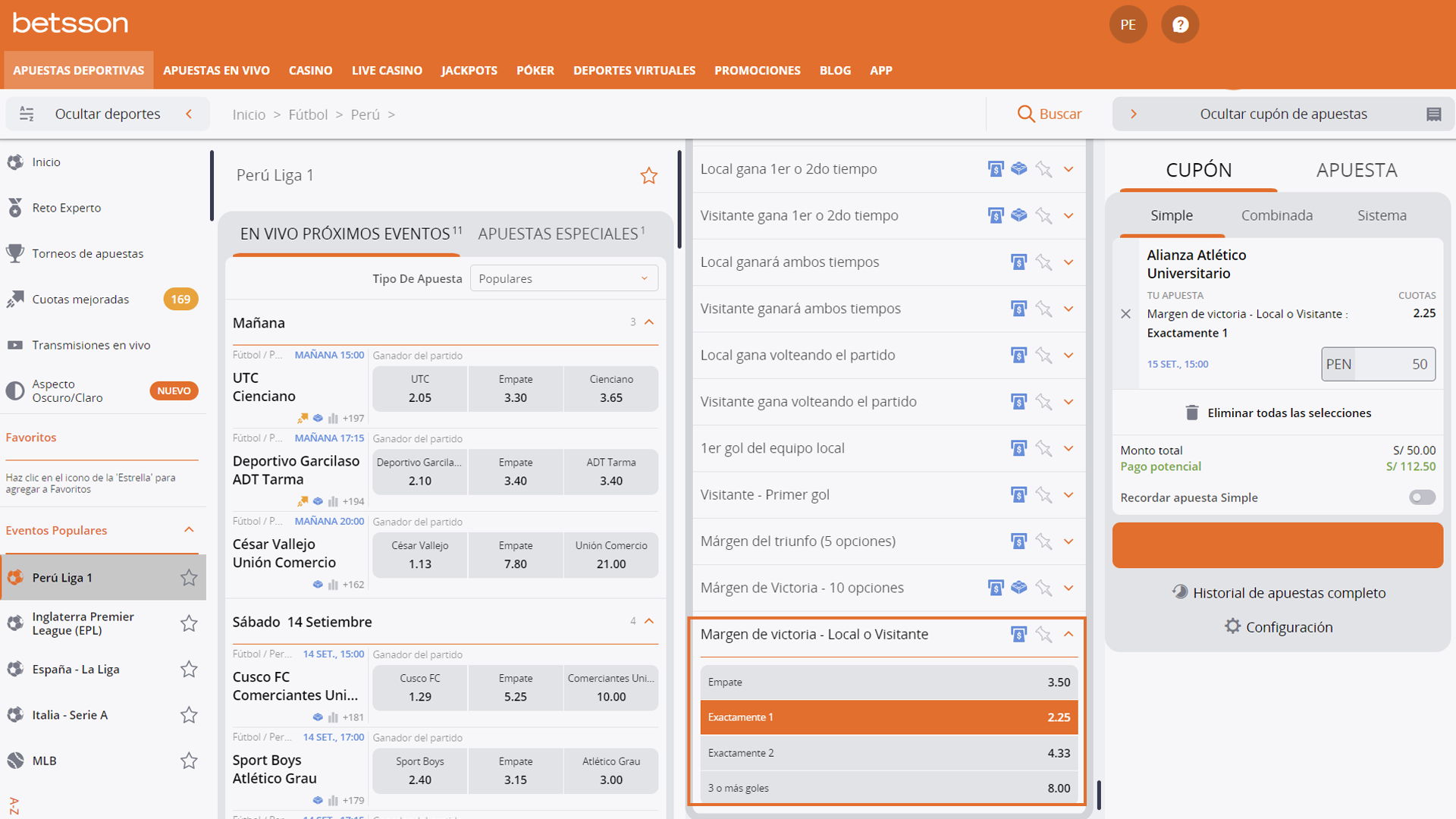Viewport: 1456px width, 819px height.
Task: Click the betsson logo
Action: point(71,23)
